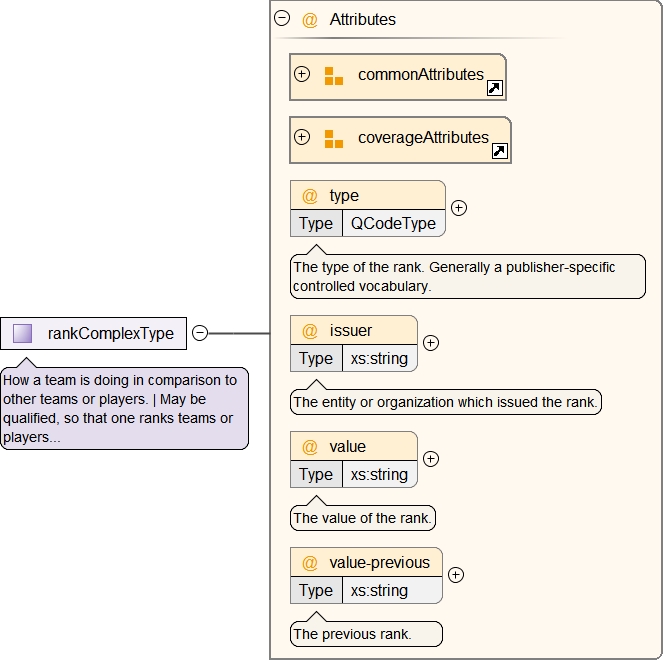This screenshot has height=661, width=664.
Task: Follow the coverageAttributes reference arrow icon
Action: click(x=500, y=152)
